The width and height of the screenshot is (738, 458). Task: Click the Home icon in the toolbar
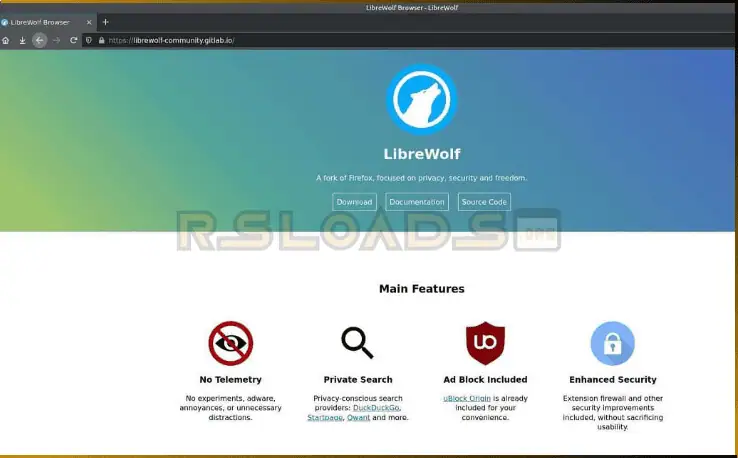[6, 40]
